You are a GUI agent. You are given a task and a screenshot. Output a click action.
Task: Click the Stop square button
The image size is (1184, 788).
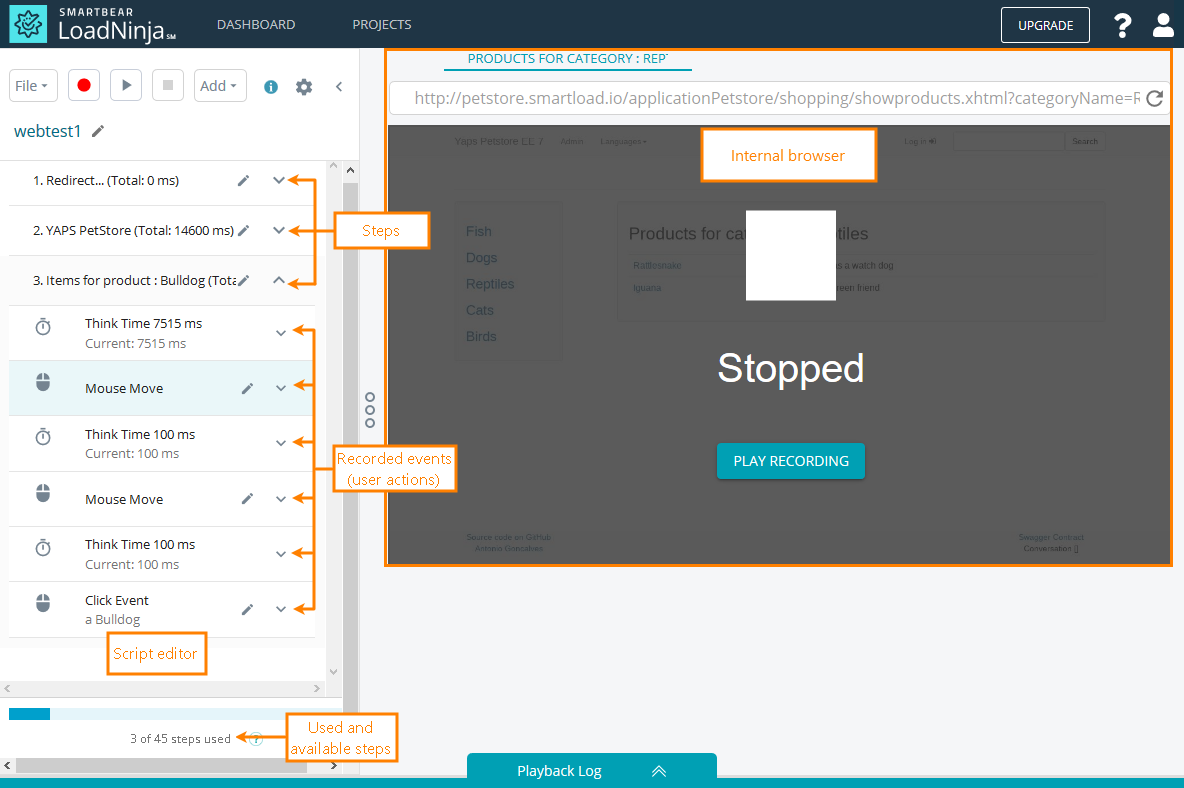pos(167,86)
